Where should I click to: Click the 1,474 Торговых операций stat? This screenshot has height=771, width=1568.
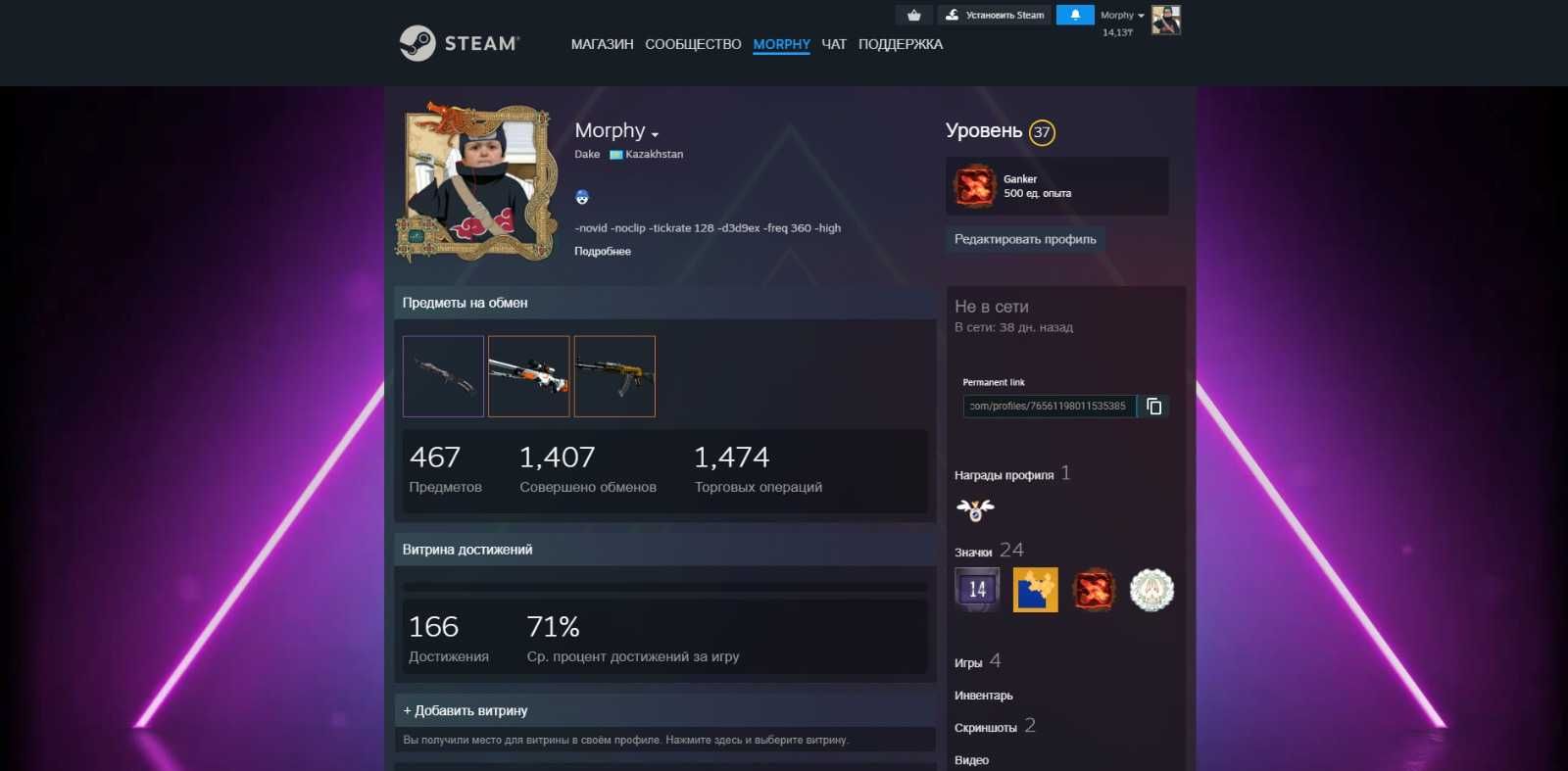coord(759,468)
